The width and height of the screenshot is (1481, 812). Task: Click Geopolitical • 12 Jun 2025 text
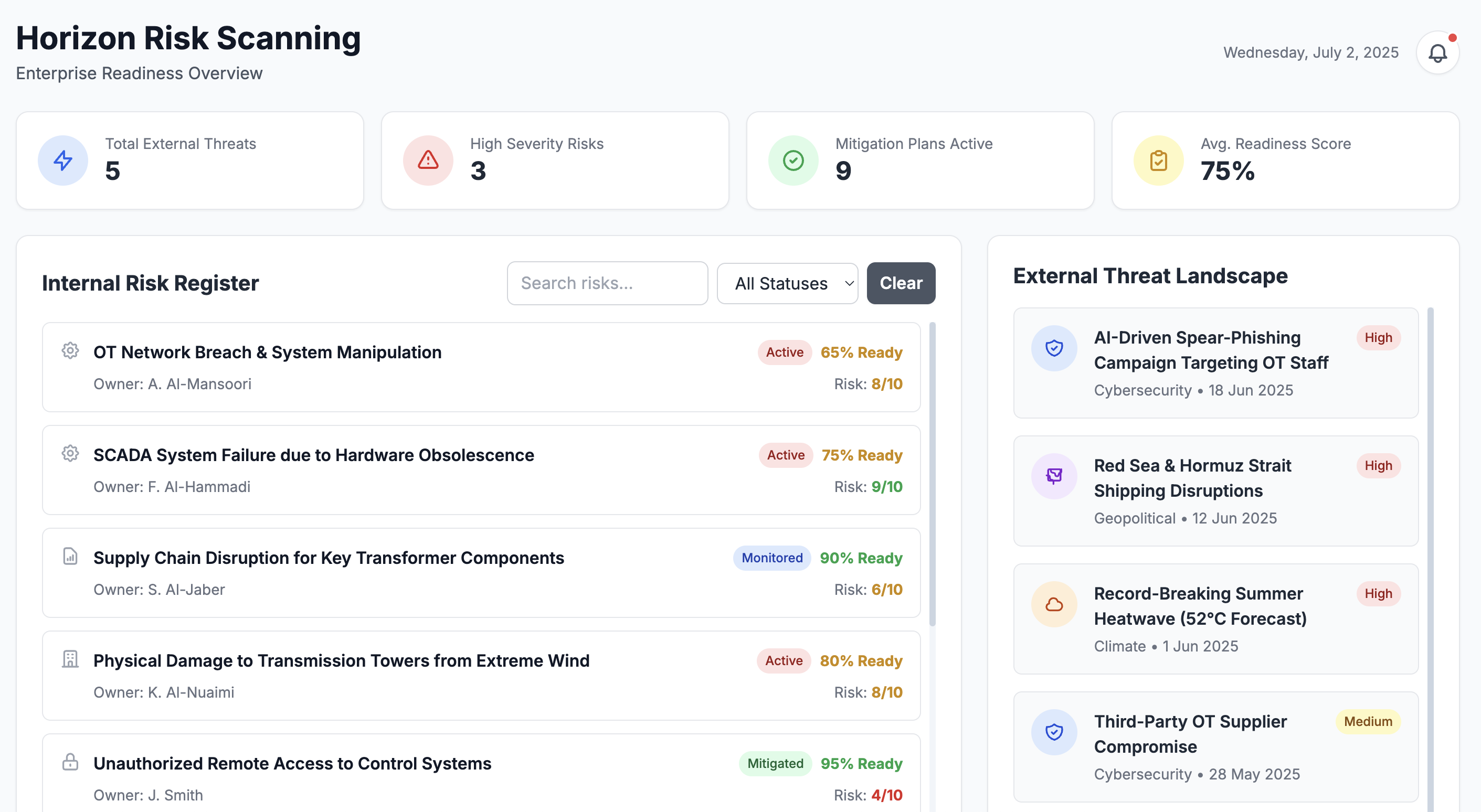[x=1185, y=518]
